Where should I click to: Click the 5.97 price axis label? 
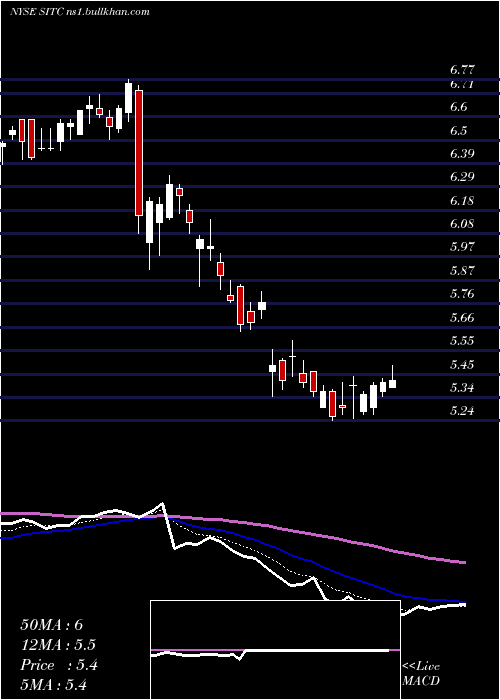(462, 247)
